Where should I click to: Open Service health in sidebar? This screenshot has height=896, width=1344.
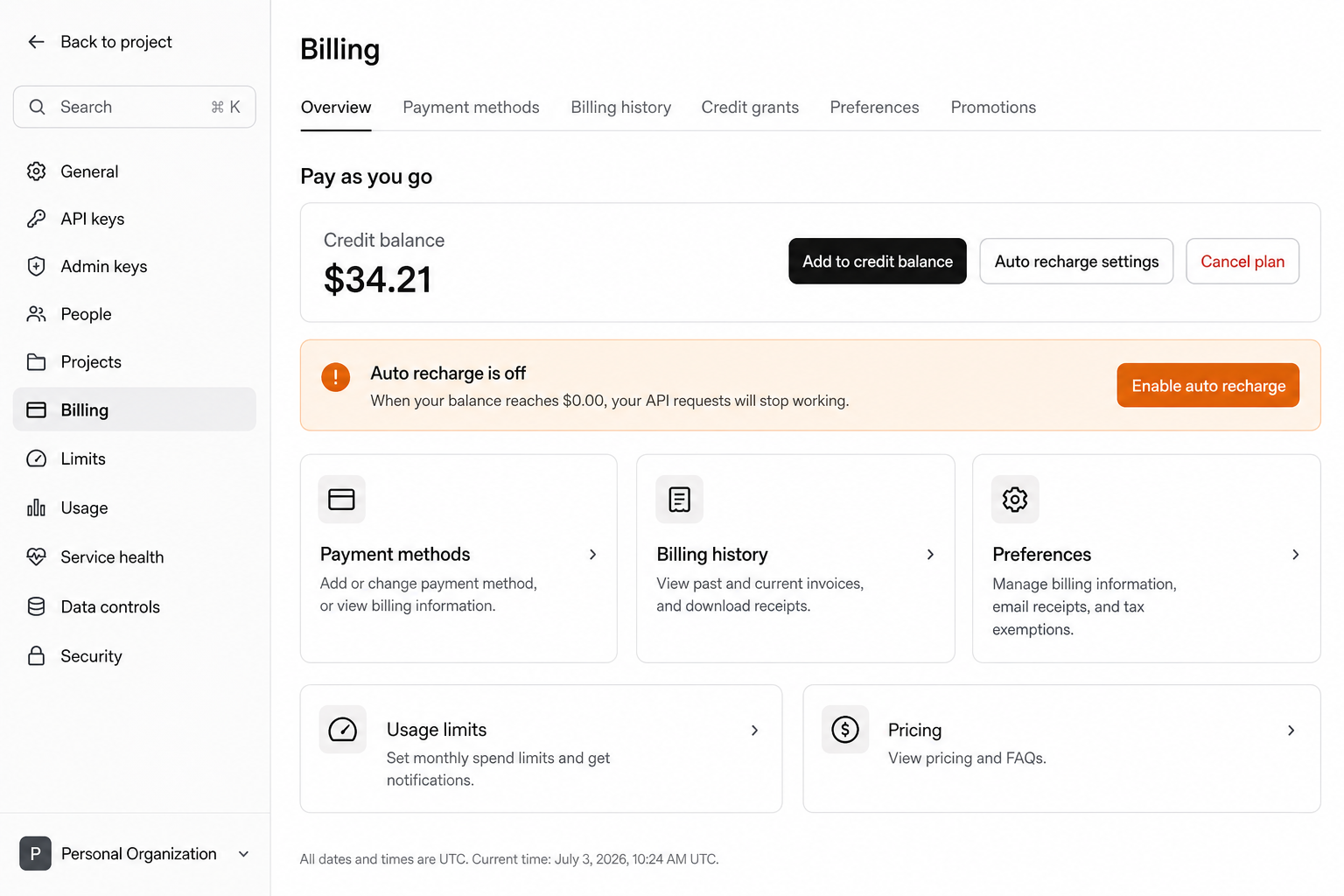tap(135, 556)
